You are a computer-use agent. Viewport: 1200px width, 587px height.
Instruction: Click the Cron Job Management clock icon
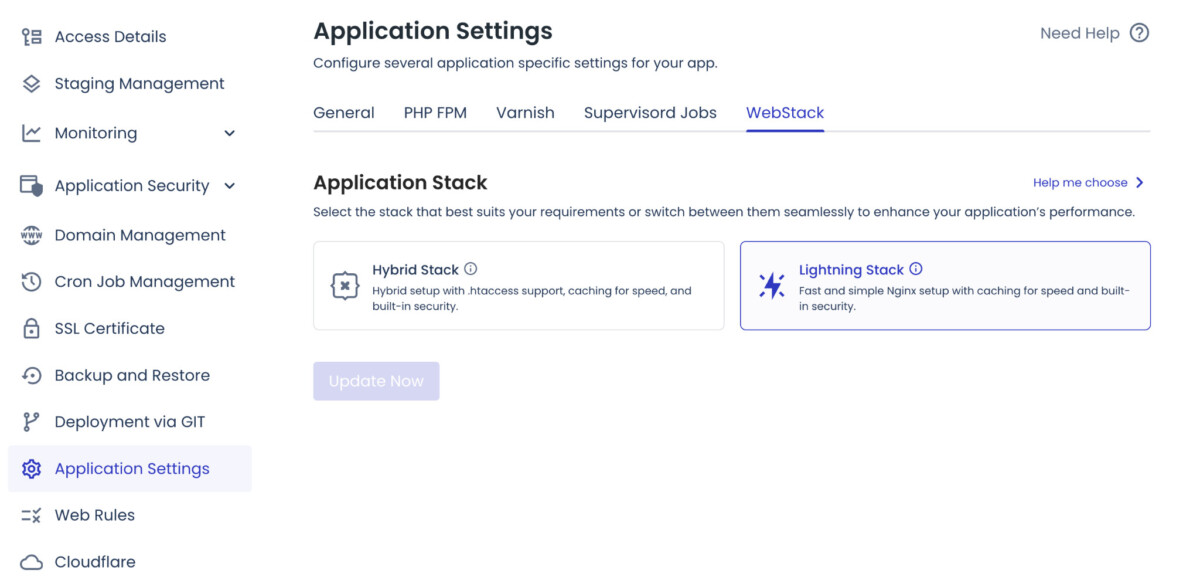[x=32, y=282]
